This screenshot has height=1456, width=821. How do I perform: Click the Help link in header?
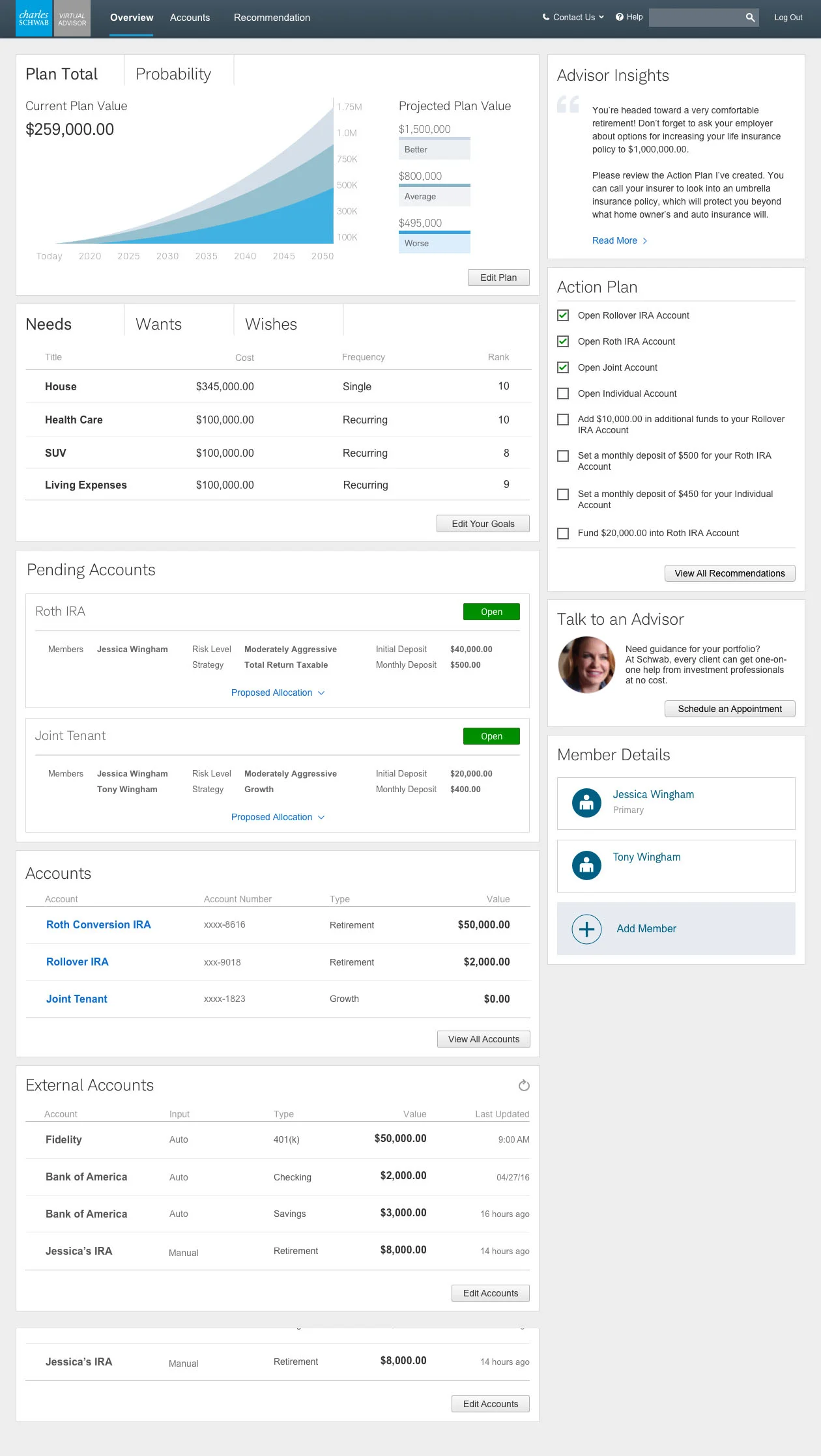pos(635,18)
